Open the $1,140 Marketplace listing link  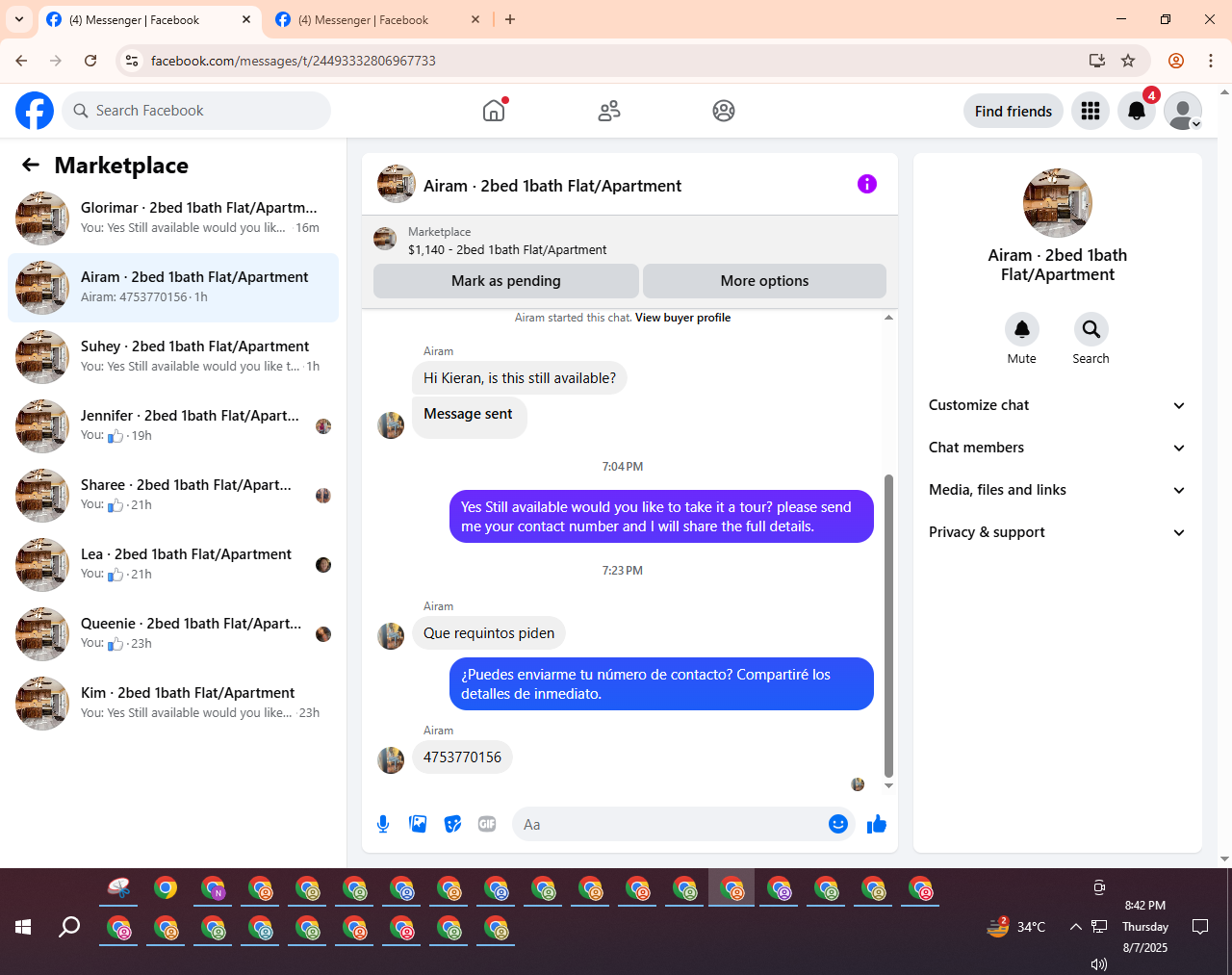(x=507, y=249)
